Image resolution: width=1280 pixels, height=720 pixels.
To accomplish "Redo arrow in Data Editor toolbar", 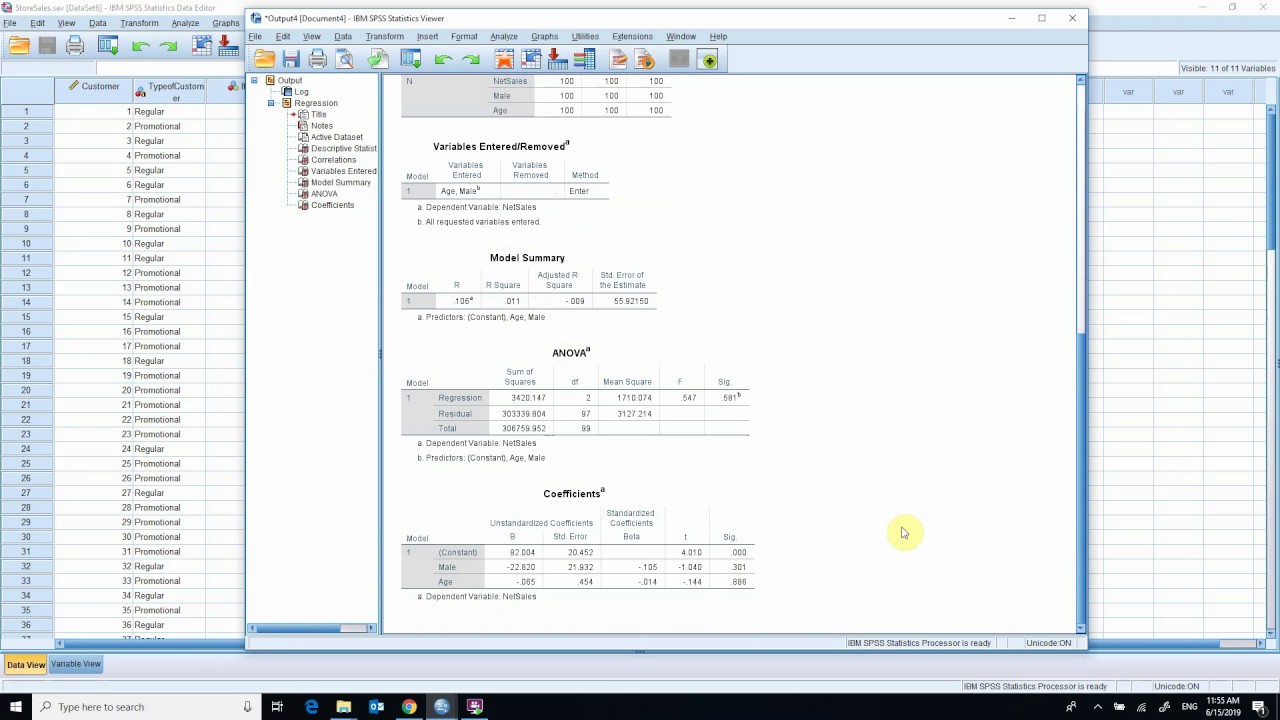I will point(168,45).
